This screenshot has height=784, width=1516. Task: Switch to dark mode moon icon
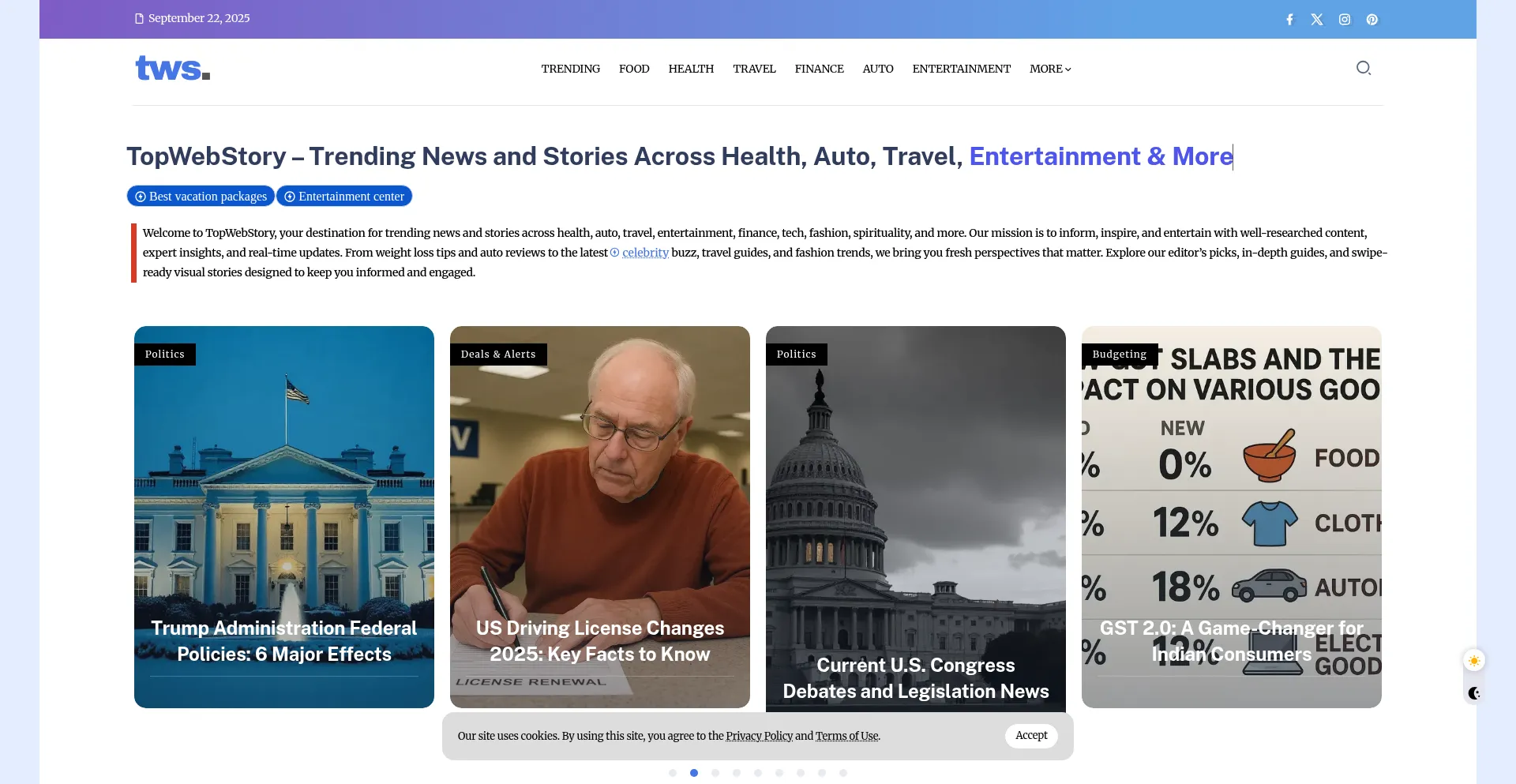pos(1474,693)
